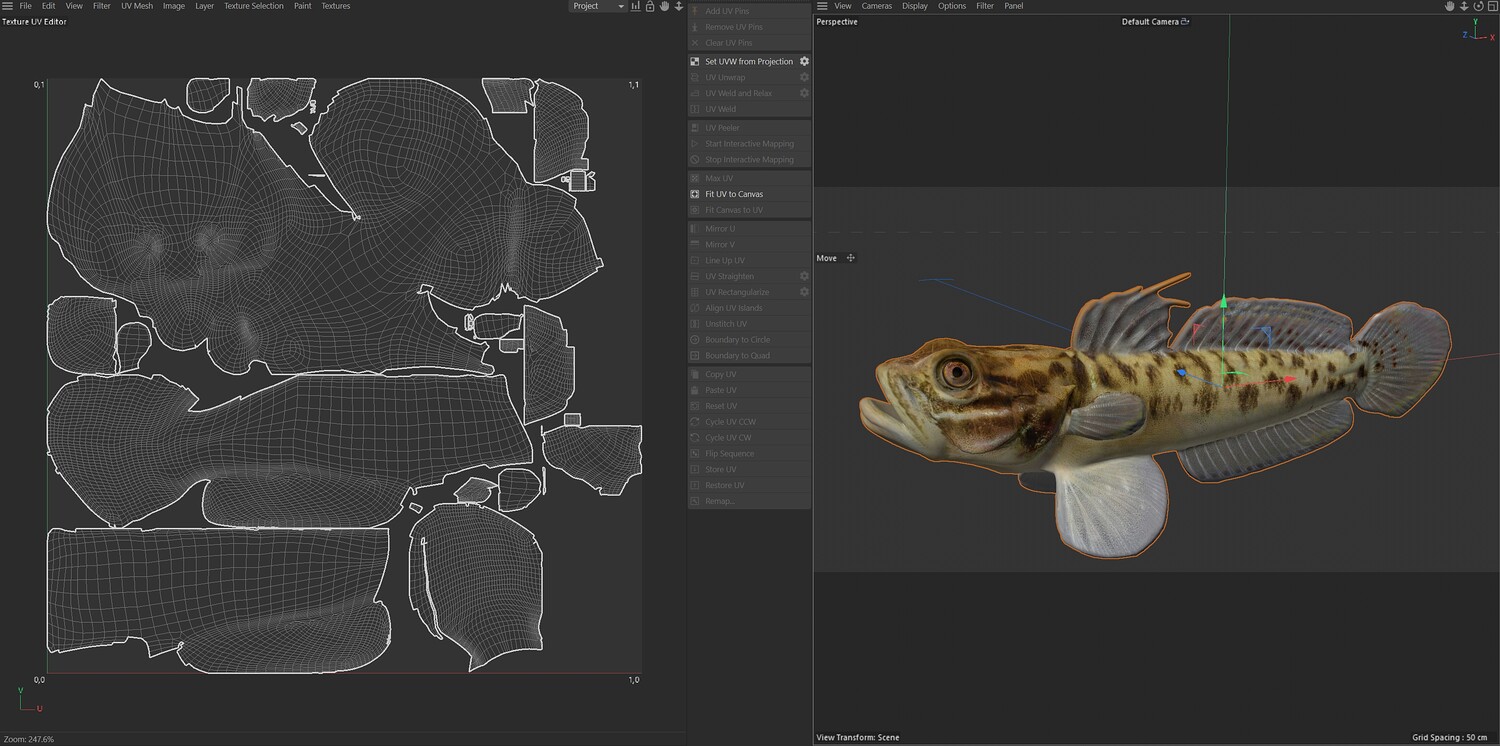This screenshot has height=746, width=1500.
Task: Click the green Y axis gizmo arrow
Action: 1224,302
